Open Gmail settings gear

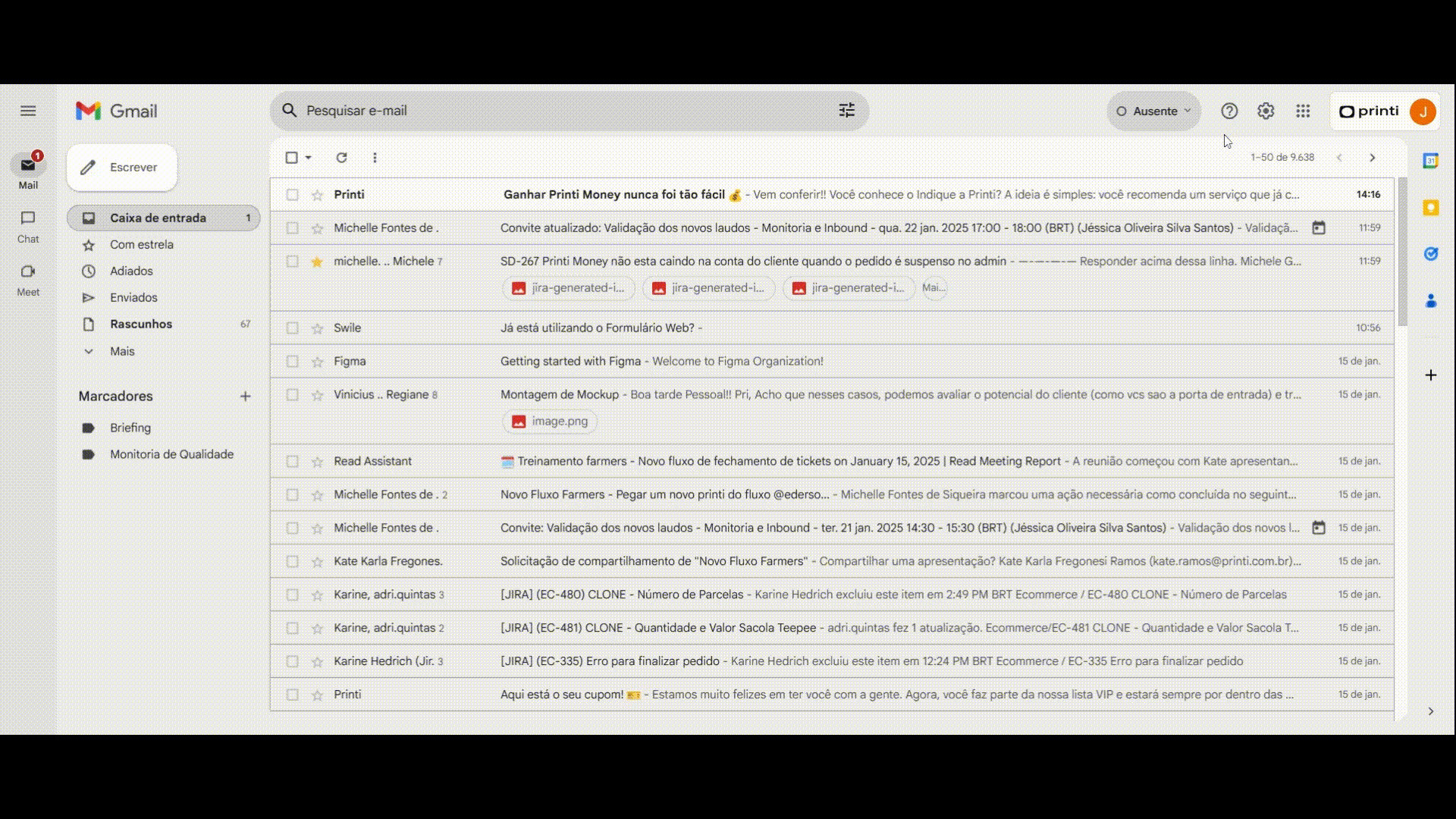(x=1266, y=111)
